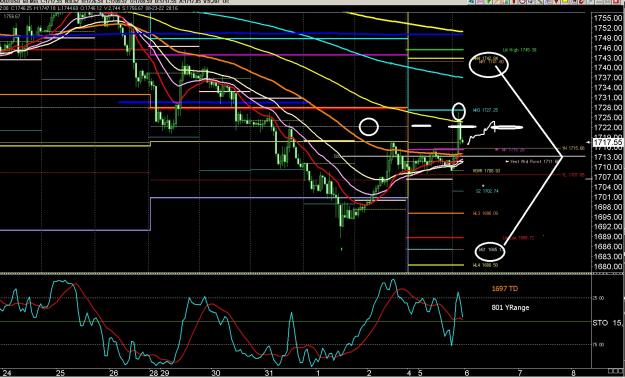Click the 1728.00 price axis label
This screenshot has width=625, height=378.
click(608, 108)
